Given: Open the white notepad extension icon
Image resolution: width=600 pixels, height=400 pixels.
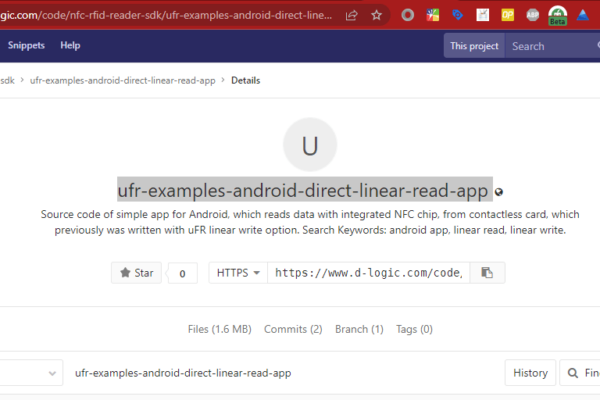Looking at the screenshot, I should pos(483,15).
